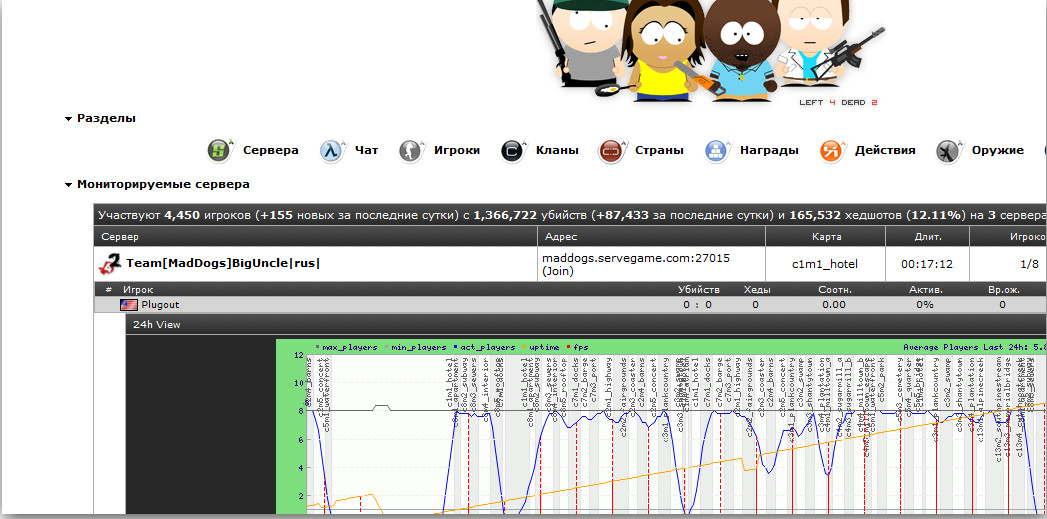Click the South Park characters banner image
The image size is (1047, 519).
711,50
